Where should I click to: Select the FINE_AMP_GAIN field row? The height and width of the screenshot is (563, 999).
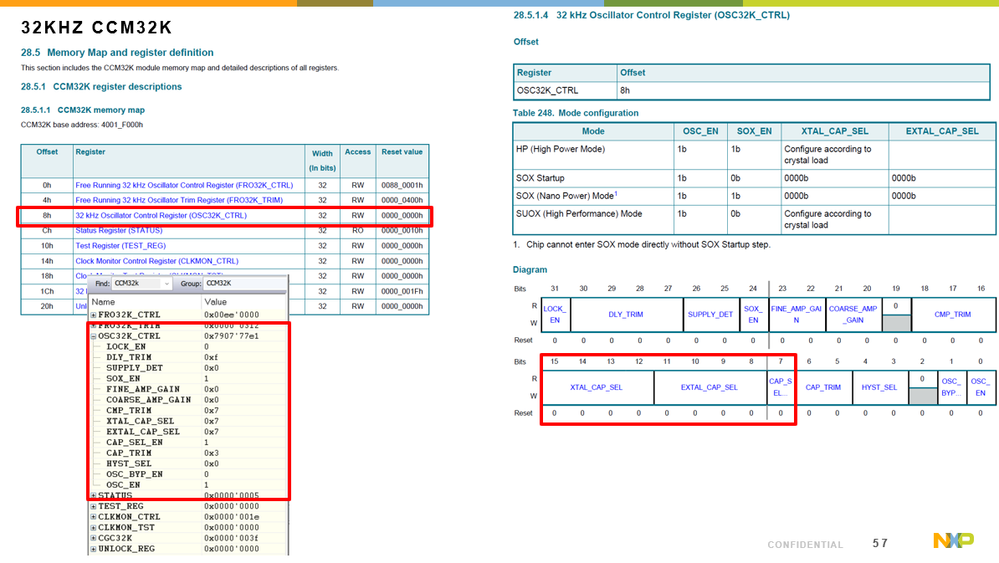coord(188,389)
